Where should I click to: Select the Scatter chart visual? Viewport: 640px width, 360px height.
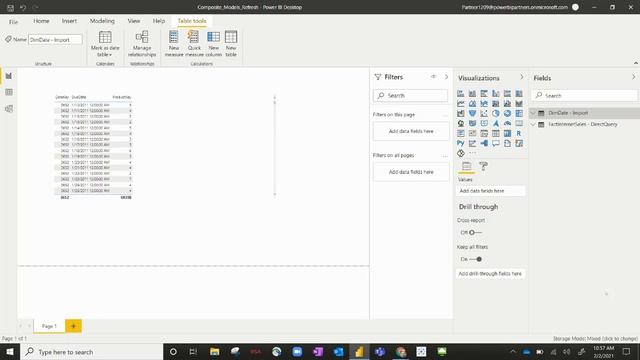point(484,113)
